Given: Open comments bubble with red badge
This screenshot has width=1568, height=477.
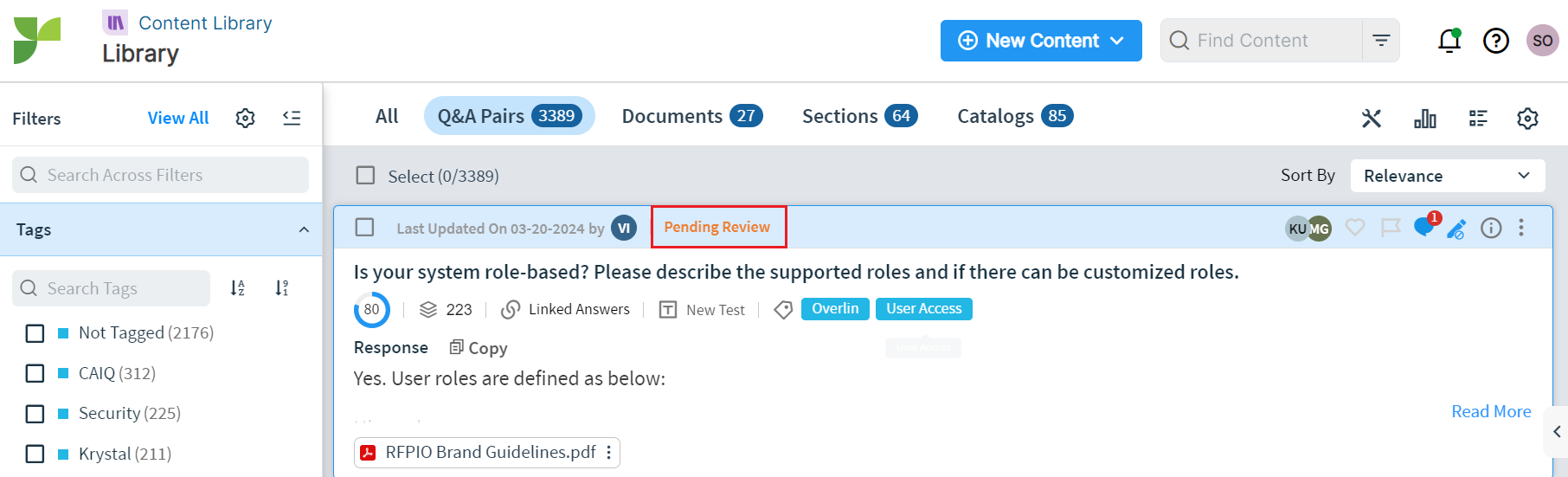Looking at the screenshot, I should click(x=1425, y=226).
